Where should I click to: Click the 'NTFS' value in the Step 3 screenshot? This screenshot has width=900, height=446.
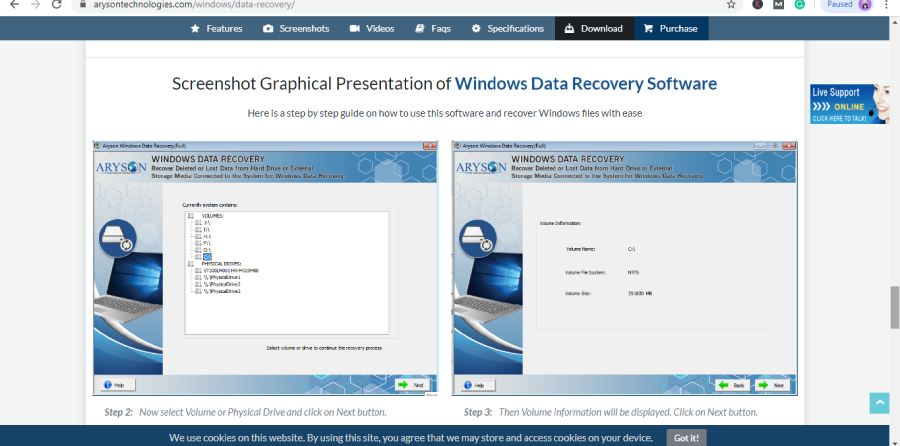(633, 273)
